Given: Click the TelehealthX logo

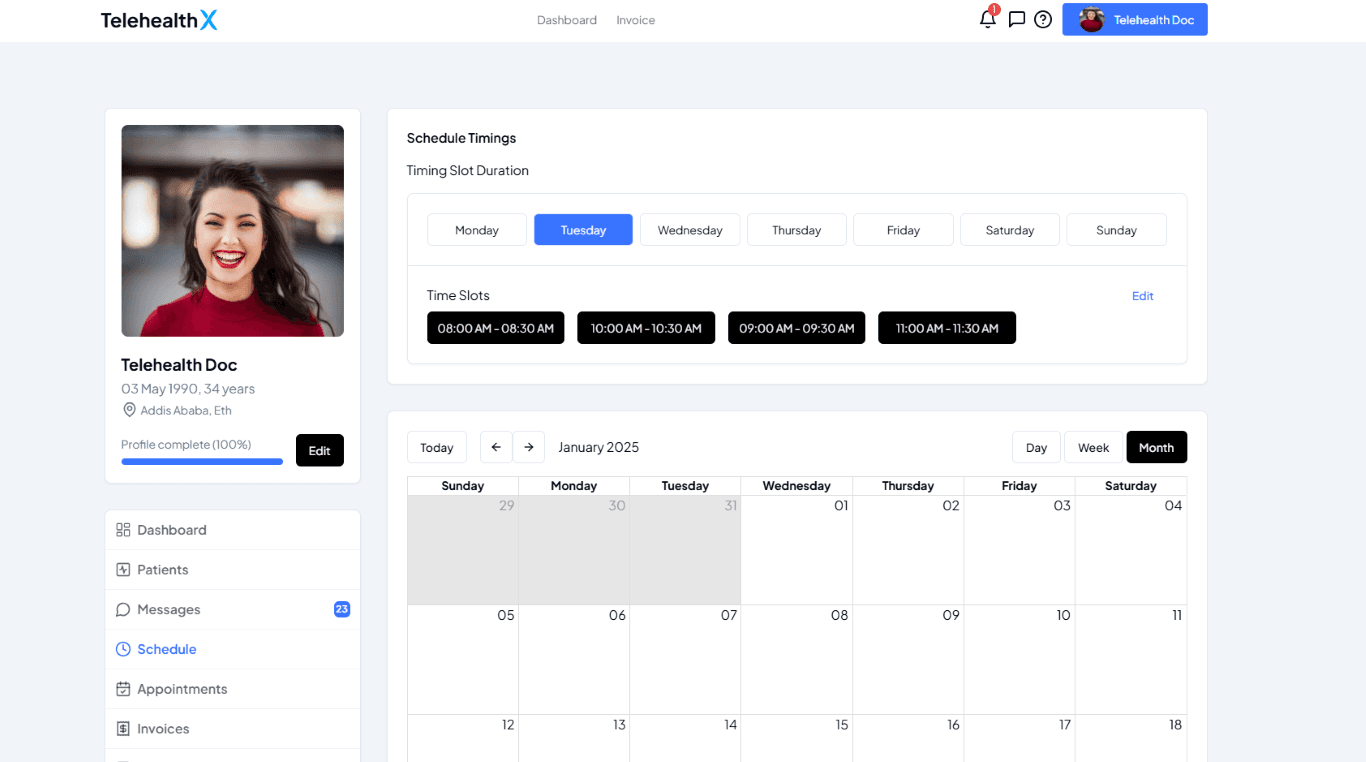Looking at the screenshot, I should point(159,20).
